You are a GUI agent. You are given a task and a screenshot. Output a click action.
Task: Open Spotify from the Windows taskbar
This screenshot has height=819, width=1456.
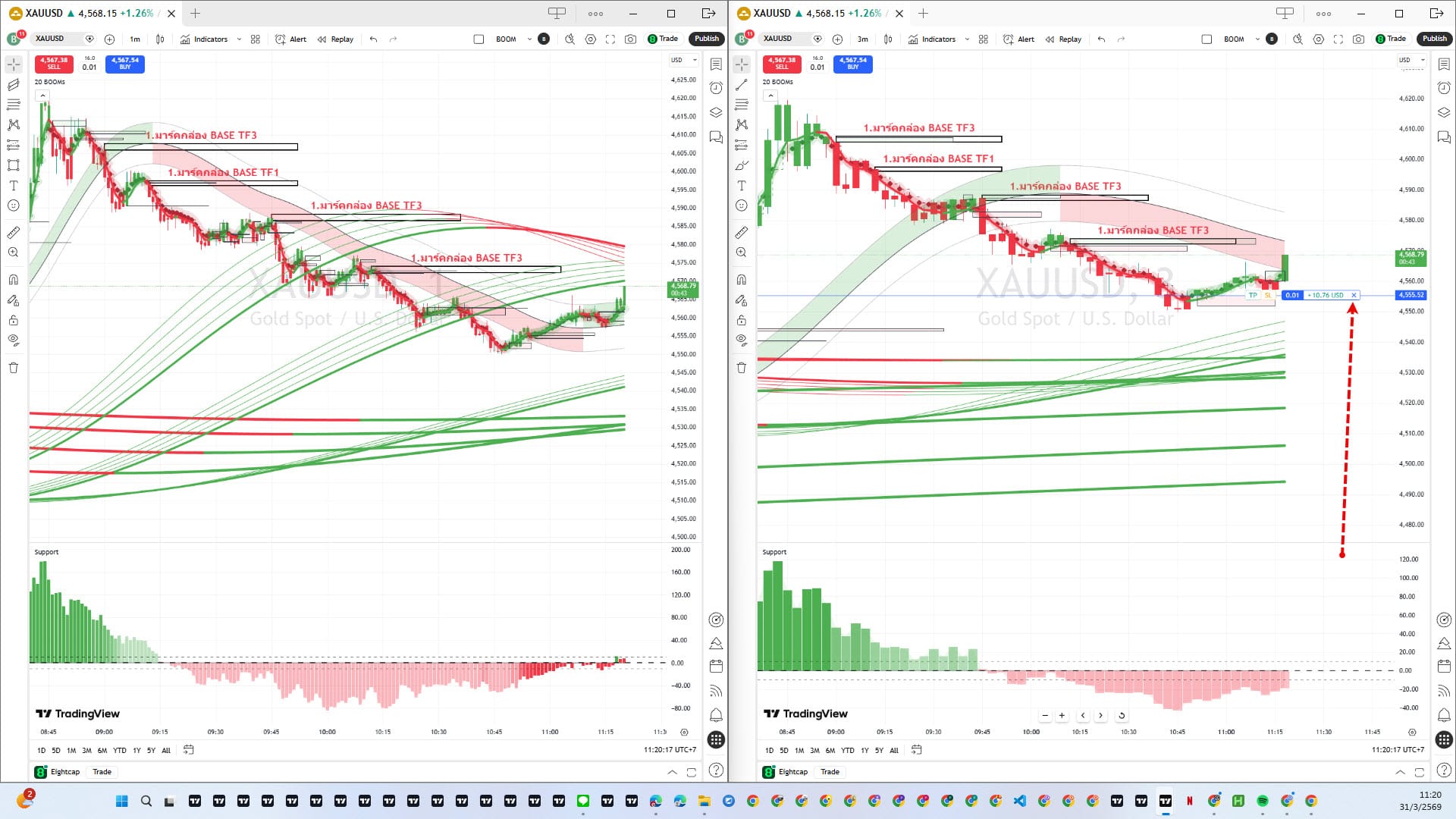[1263, 801]
